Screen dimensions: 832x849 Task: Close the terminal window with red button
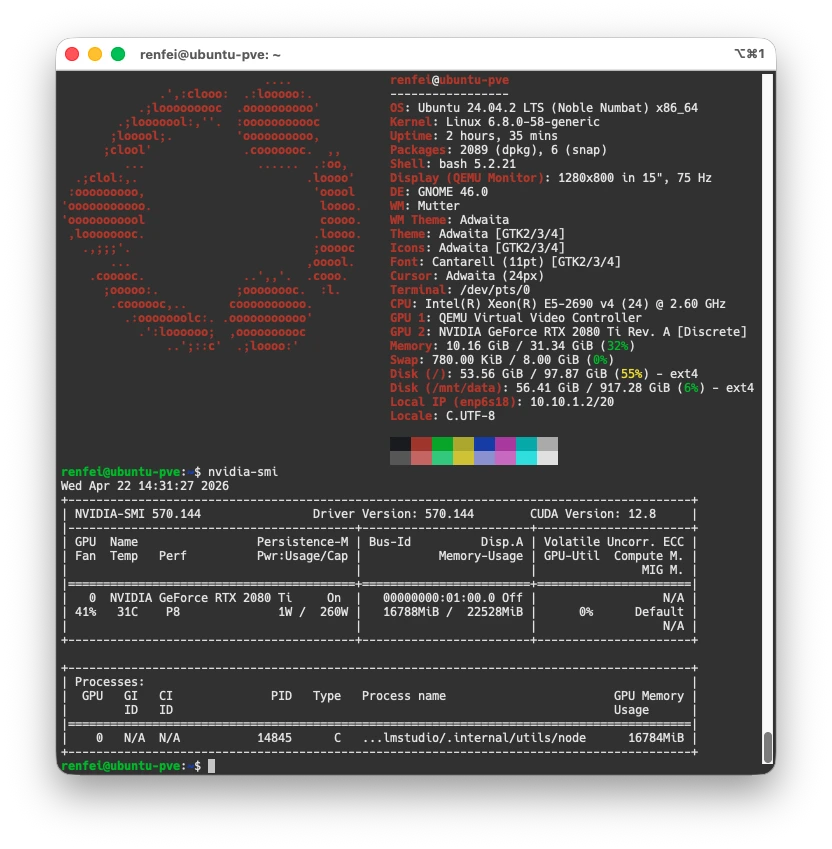tap(72, 54)
